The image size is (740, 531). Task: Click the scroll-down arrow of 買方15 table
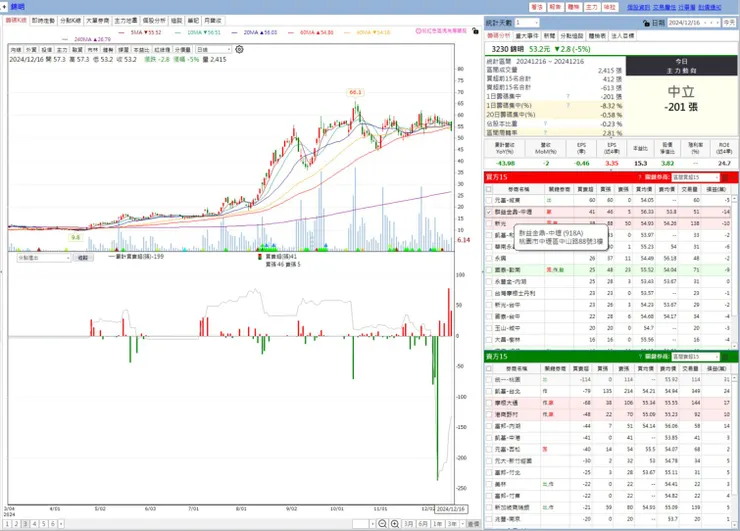pyautogui.click(x=735, y=346)
